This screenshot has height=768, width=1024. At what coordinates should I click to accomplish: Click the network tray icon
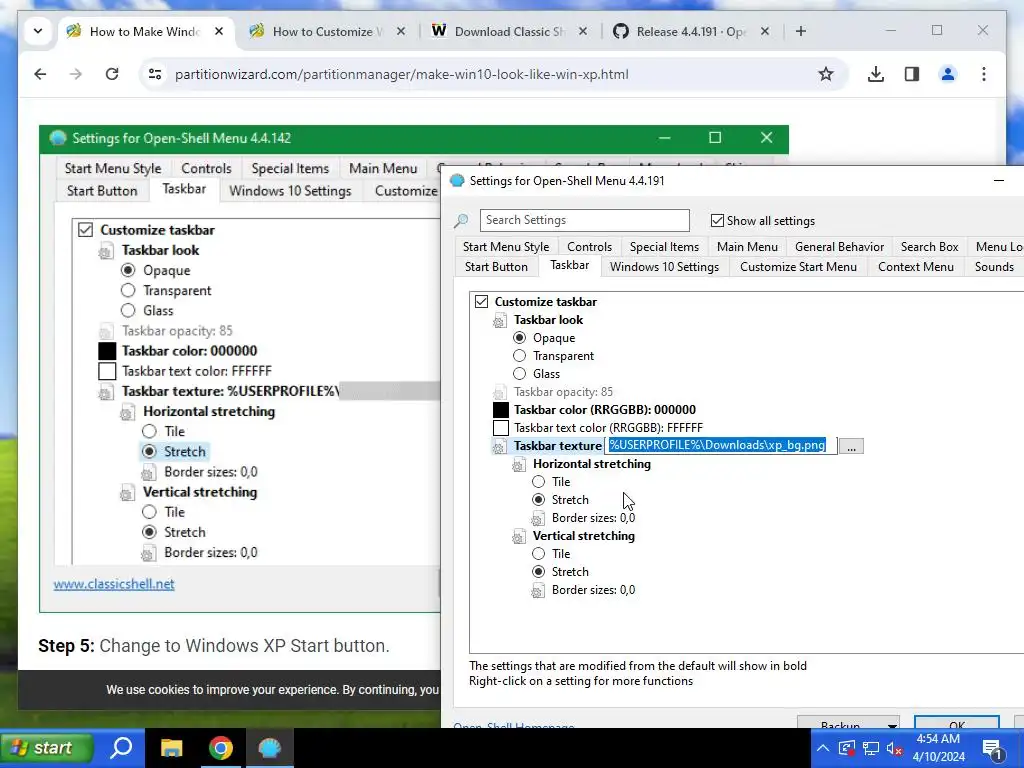871,748
